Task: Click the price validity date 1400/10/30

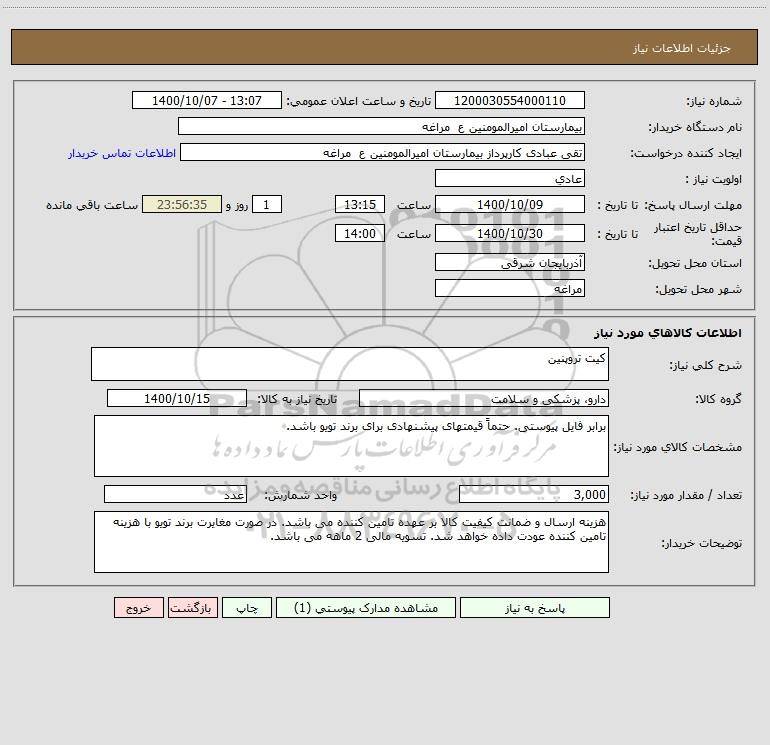Action: pyautogui.click(x=510, y=233)
